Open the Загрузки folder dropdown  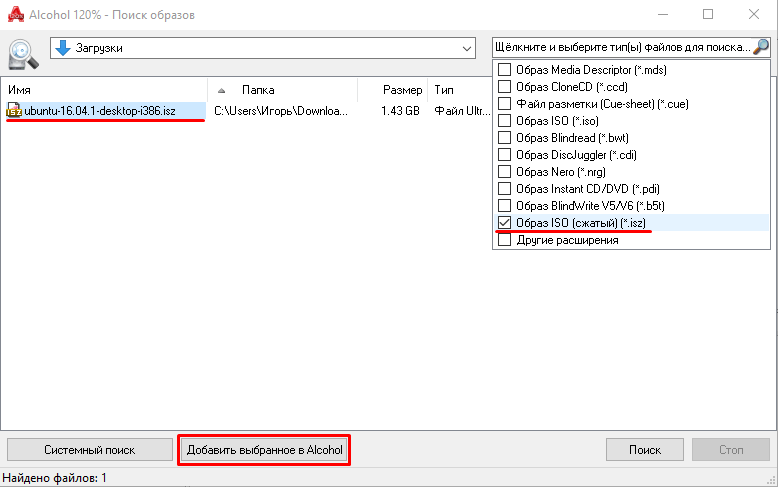pyautogui.click(x=263, y=48)
